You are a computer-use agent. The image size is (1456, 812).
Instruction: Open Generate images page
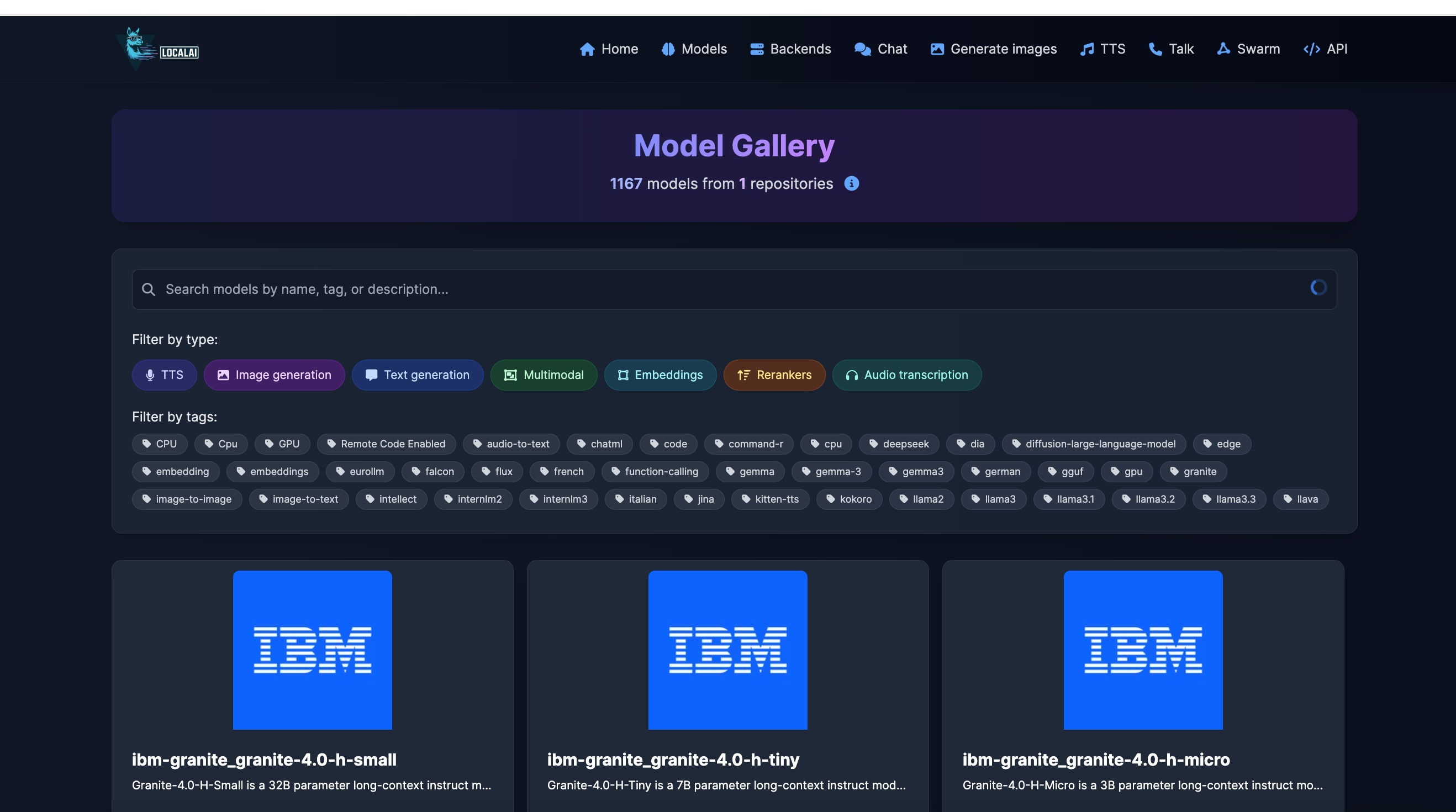point(993,49)
